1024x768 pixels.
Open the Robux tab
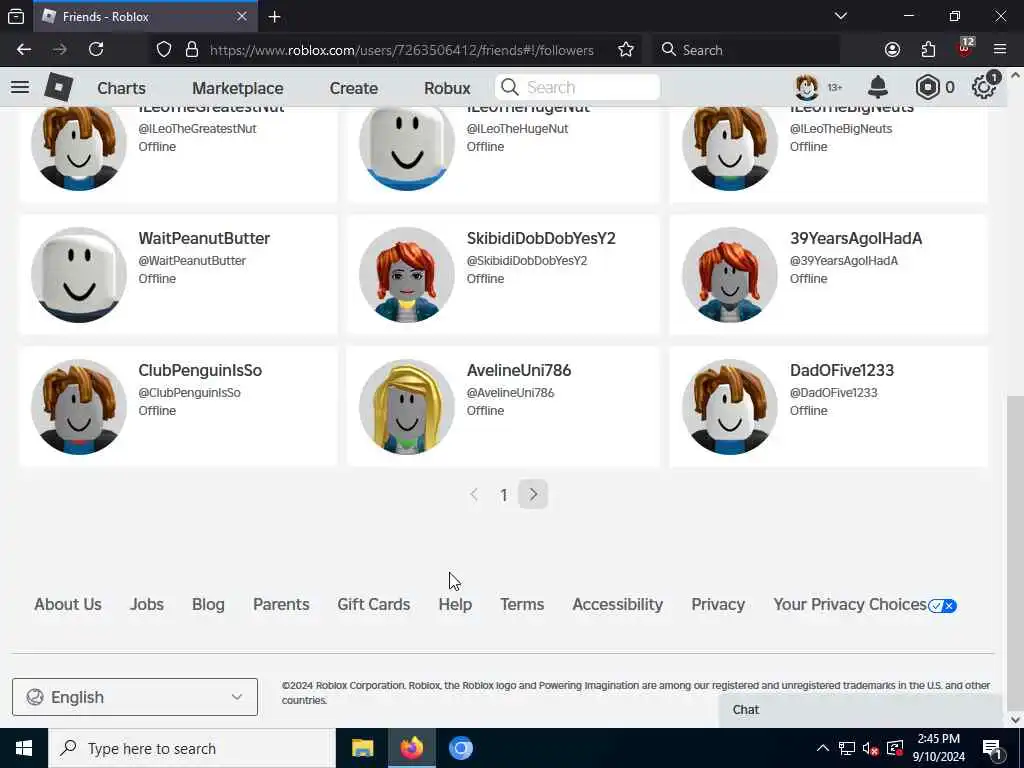[447, 88]
